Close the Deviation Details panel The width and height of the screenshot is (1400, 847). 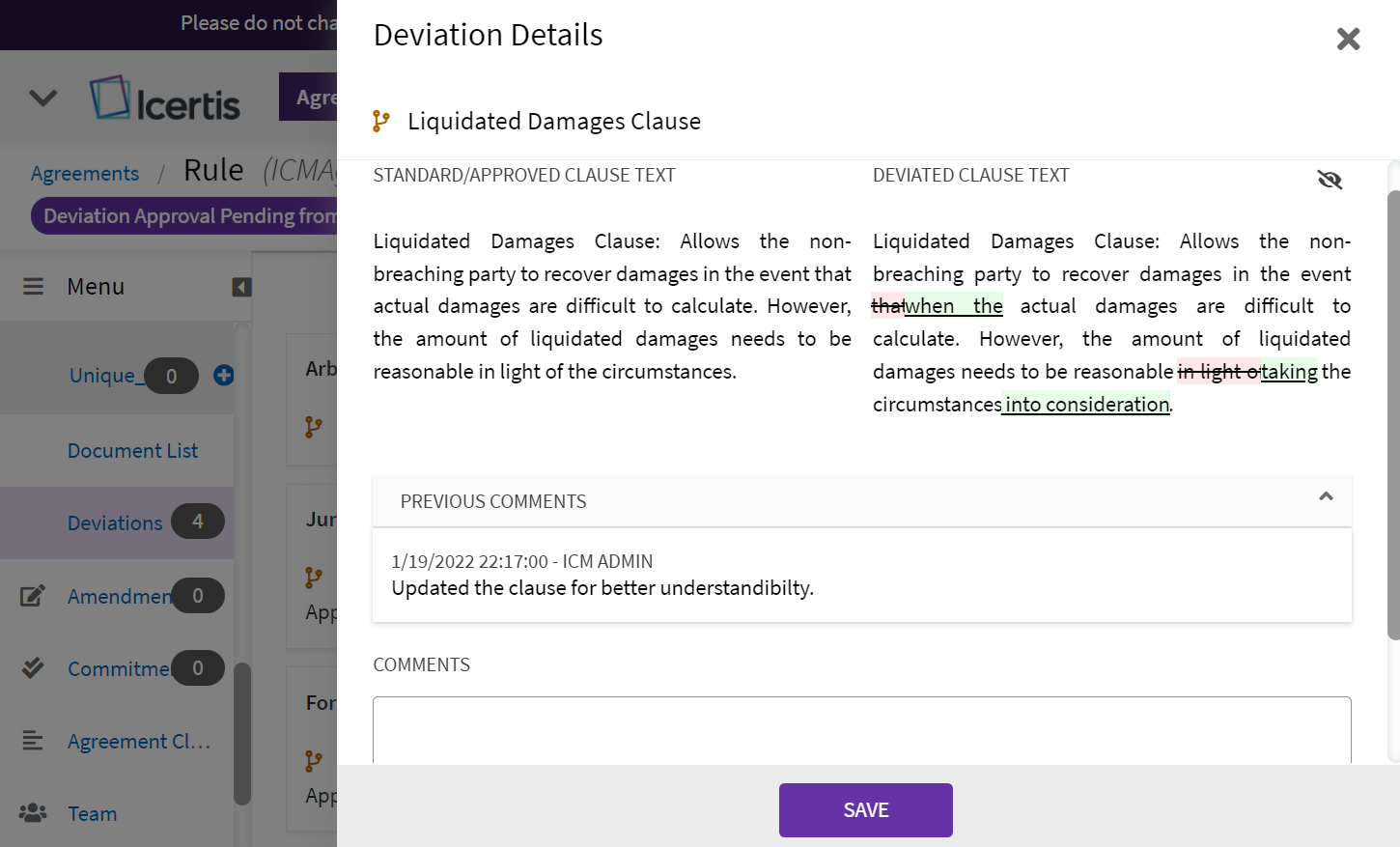tap(1348, 39)
